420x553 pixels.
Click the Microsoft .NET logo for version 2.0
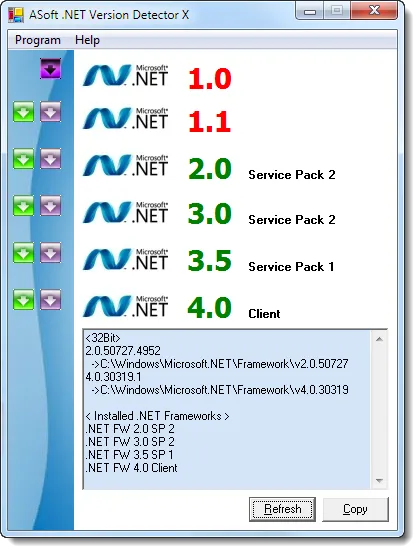[x=126, y=165]
